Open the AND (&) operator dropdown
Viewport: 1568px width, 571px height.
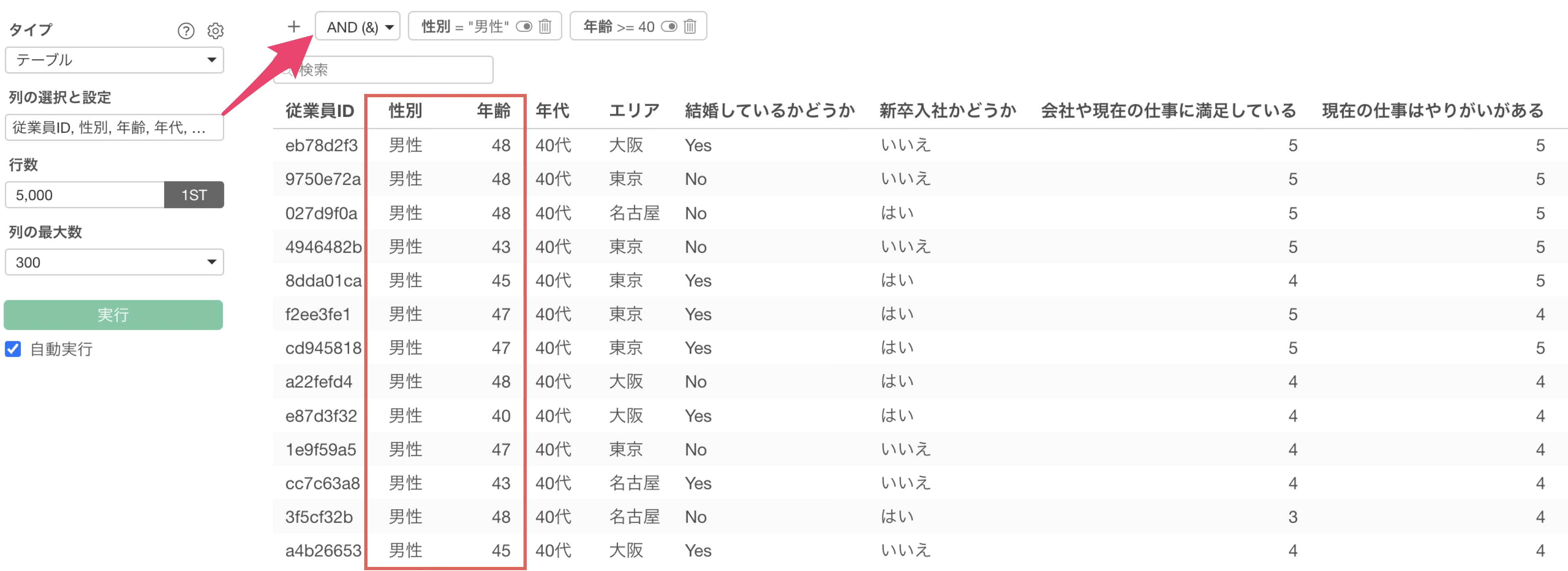tap(358, 27)
